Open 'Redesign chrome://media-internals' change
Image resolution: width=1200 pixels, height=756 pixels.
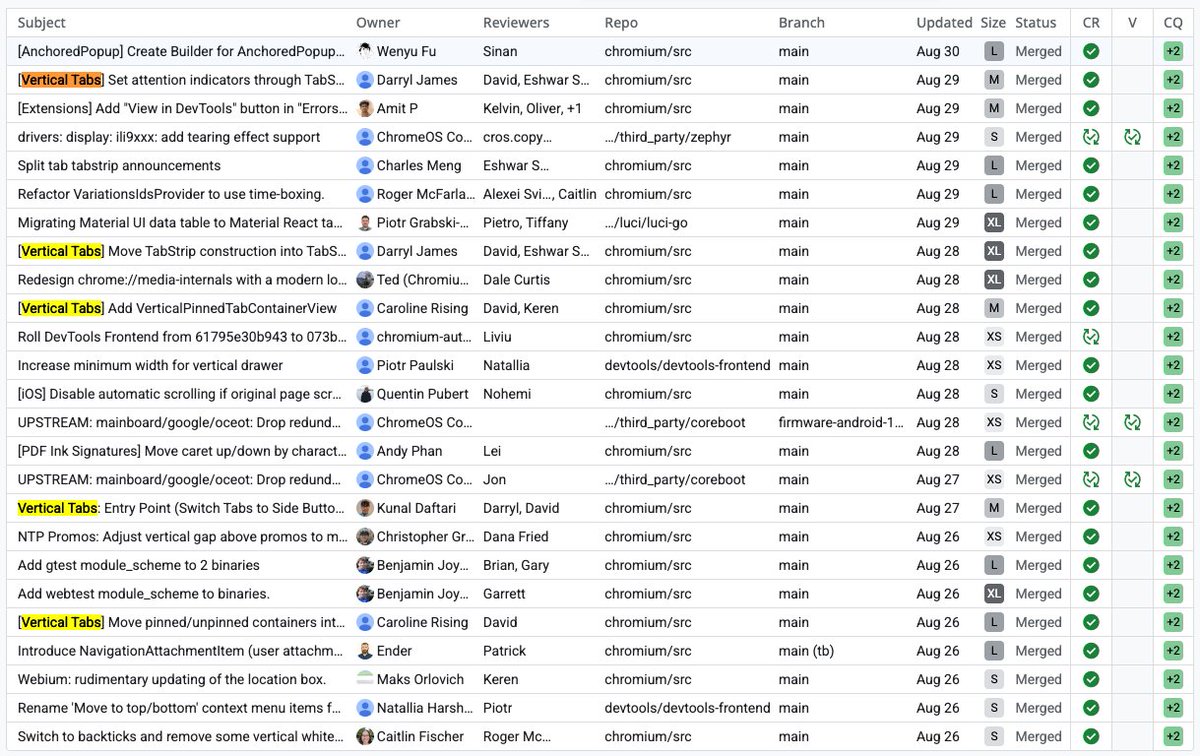tap(183, 280)
